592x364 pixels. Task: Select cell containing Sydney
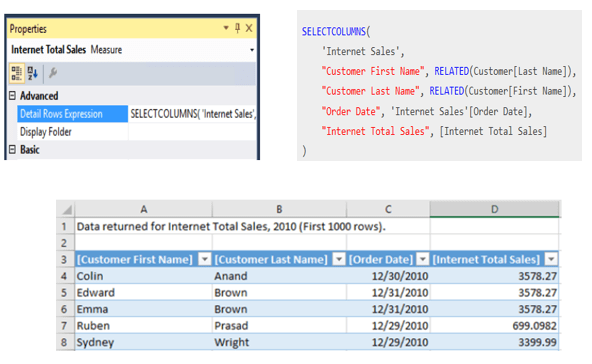tap(143, 342)
